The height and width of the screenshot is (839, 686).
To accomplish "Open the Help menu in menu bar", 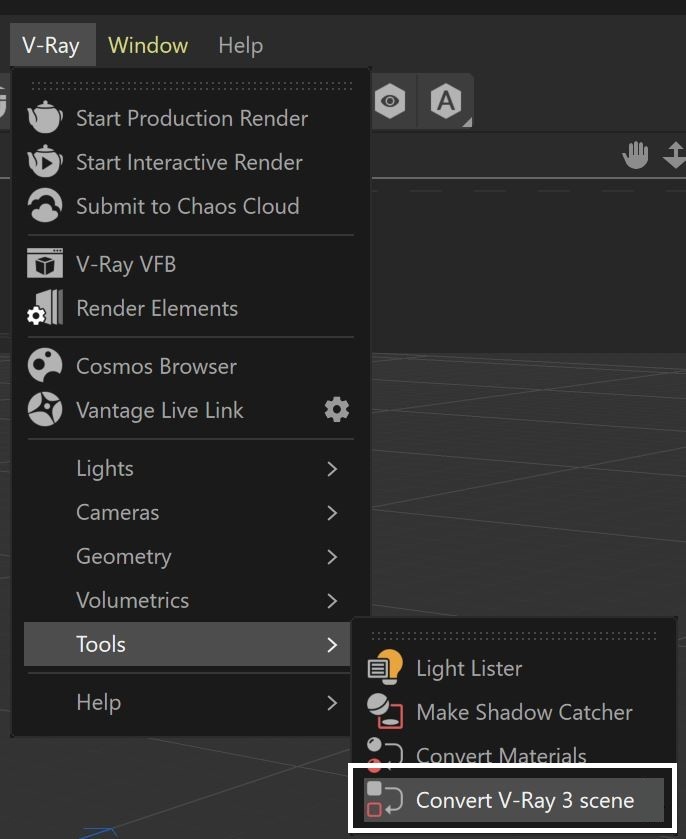I will [x=240, y=45].
